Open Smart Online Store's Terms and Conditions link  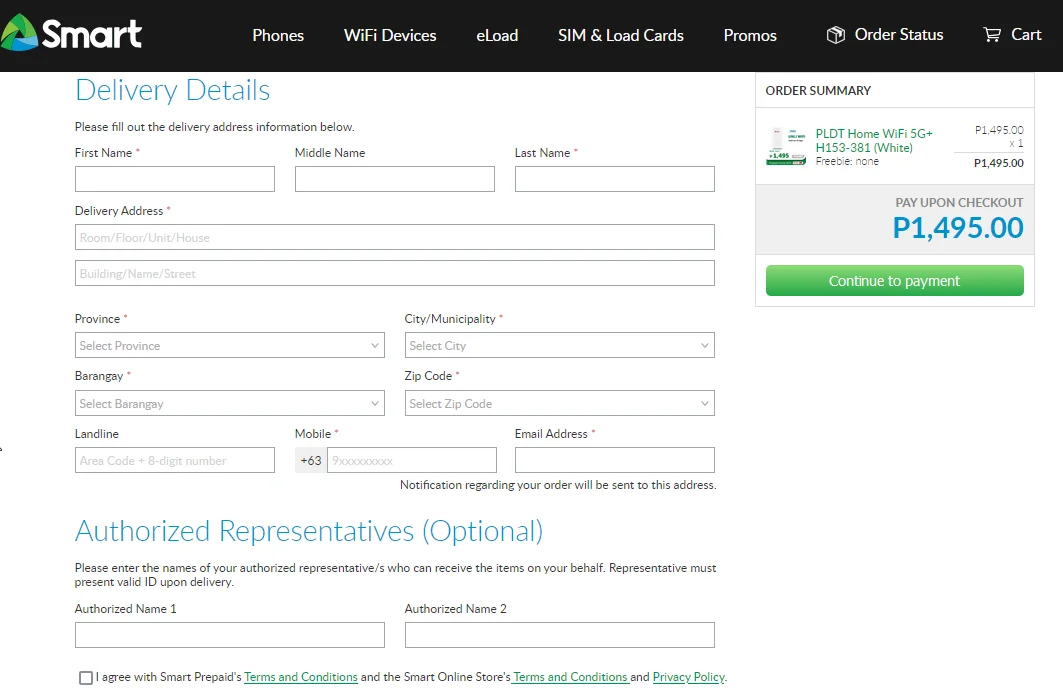pyautogui.click(x=570, y=677)
